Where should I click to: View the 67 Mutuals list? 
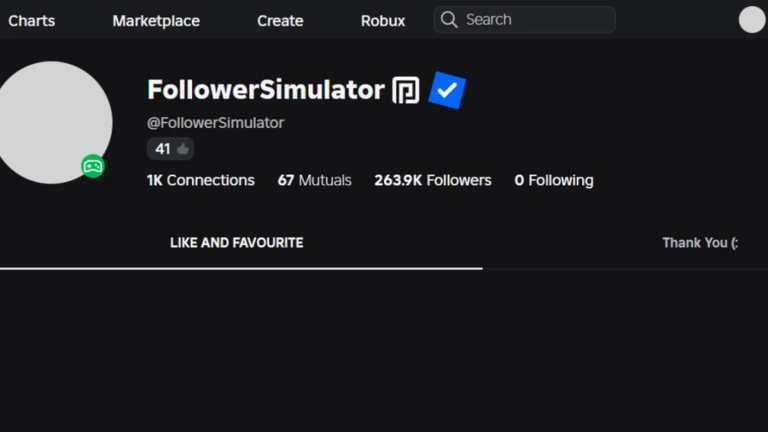click(315, 181)
